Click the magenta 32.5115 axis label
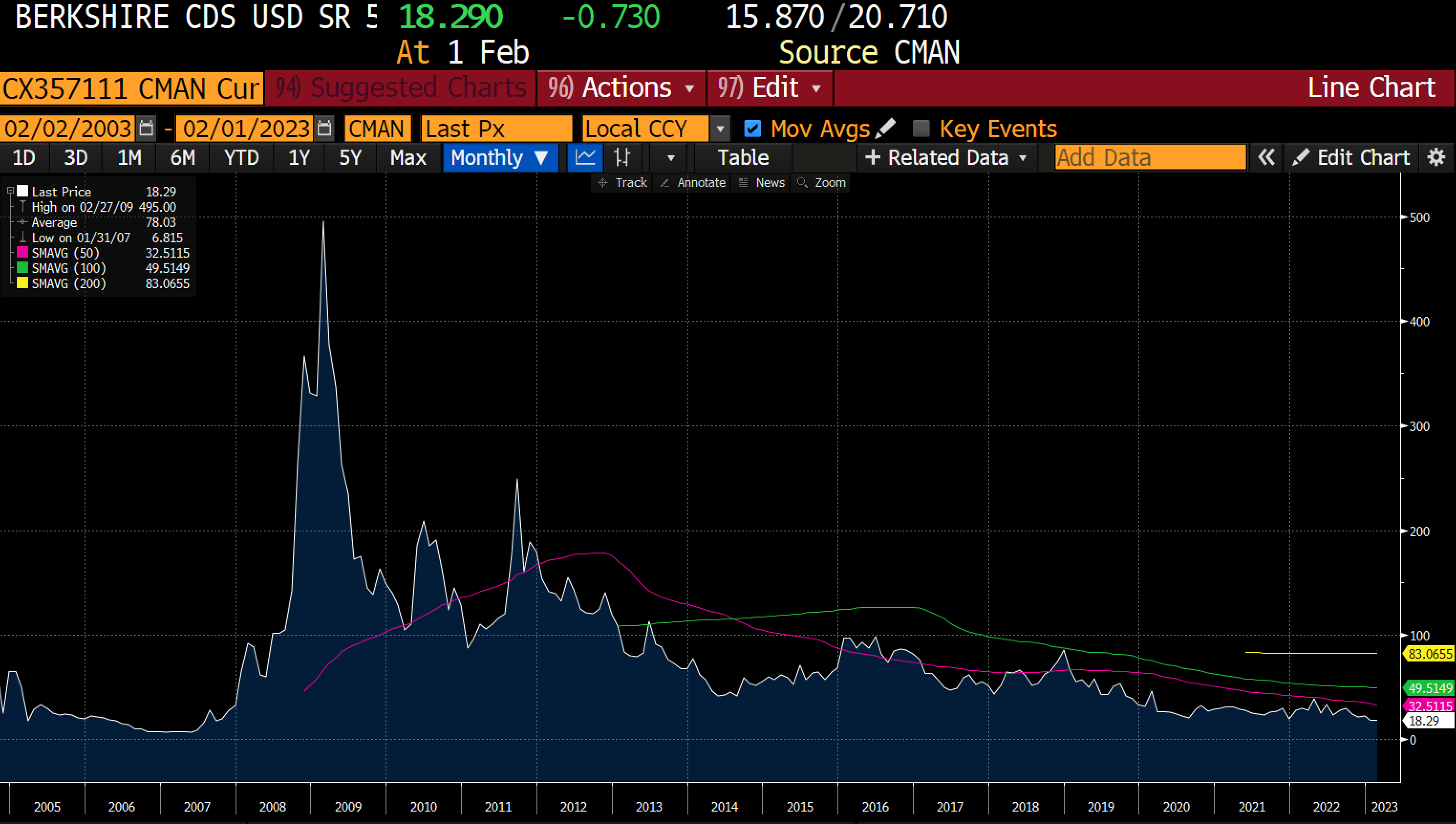The image size is (1456, 824). click(x=1428, y=706)
